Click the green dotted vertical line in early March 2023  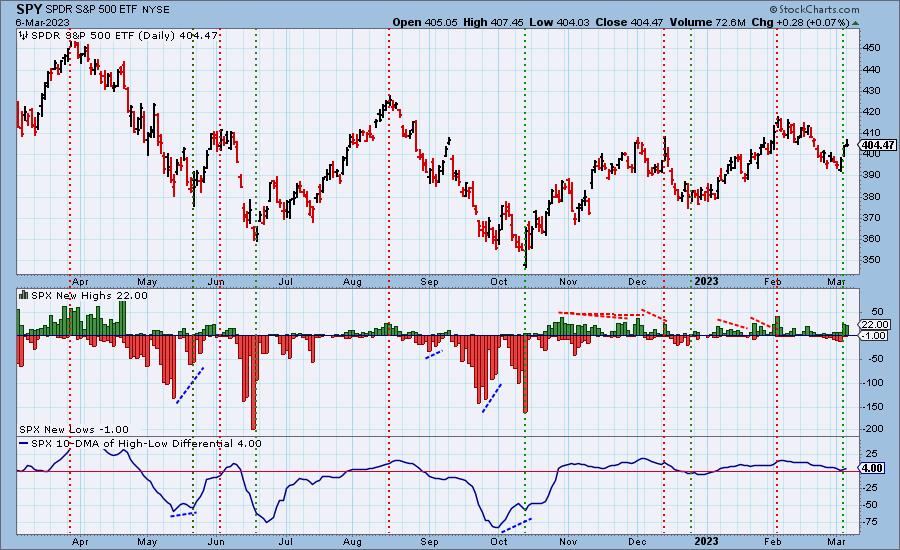pyautogui.click(x=843, y=281)
